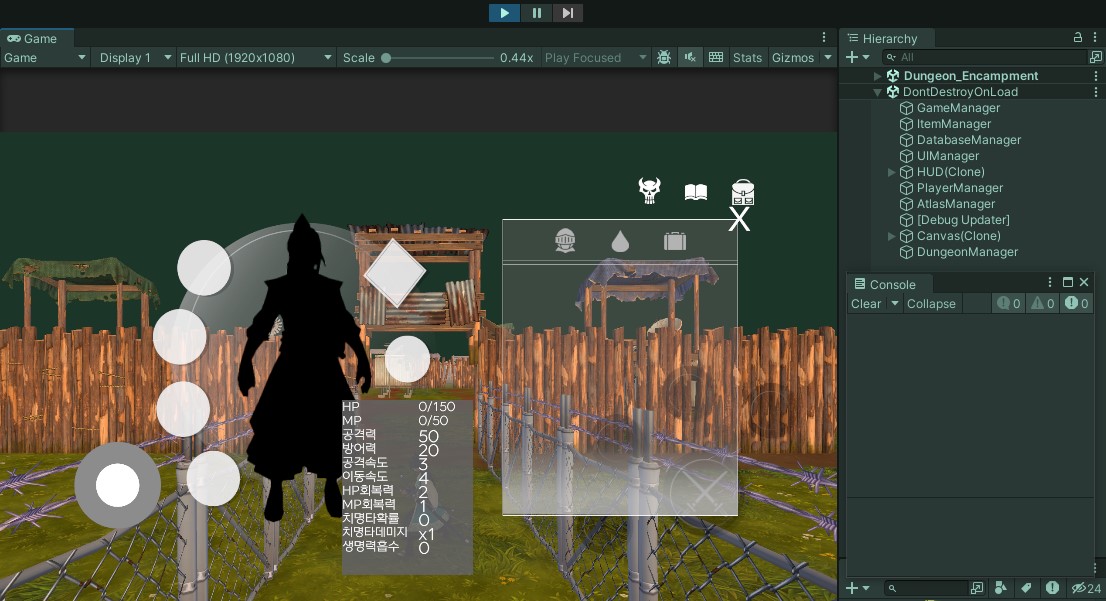The height and width of the screenshot is (601, 1106).
Task: Open the skull monster menu icon
Action: (649, 190)
